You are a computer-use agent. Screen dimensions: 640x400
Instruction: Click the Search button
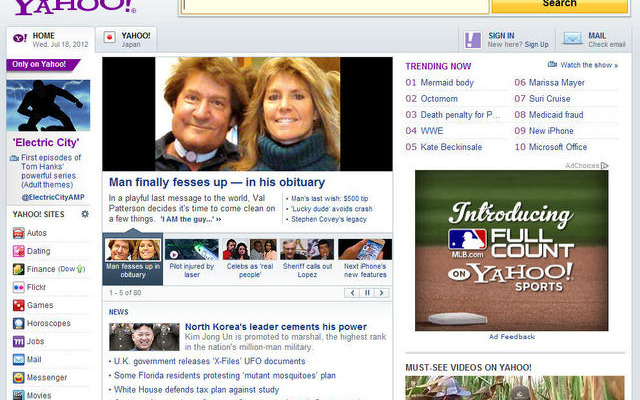560,5
